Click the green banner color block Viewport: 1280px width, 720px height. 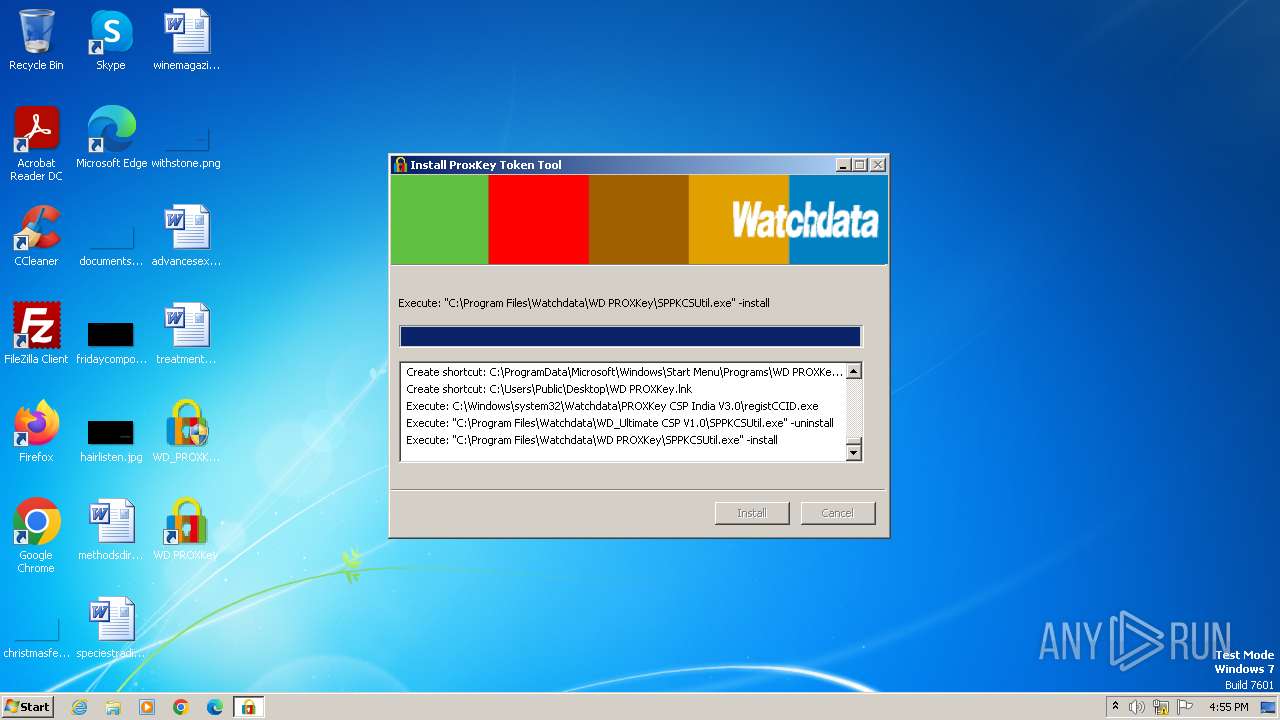[x=439, y=220]
